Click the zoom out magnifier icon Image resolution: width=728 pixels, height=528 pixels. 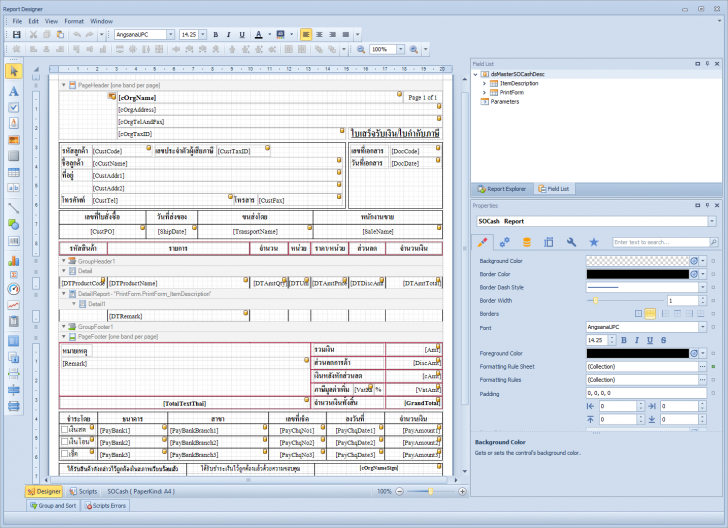(x=360, y=49)
